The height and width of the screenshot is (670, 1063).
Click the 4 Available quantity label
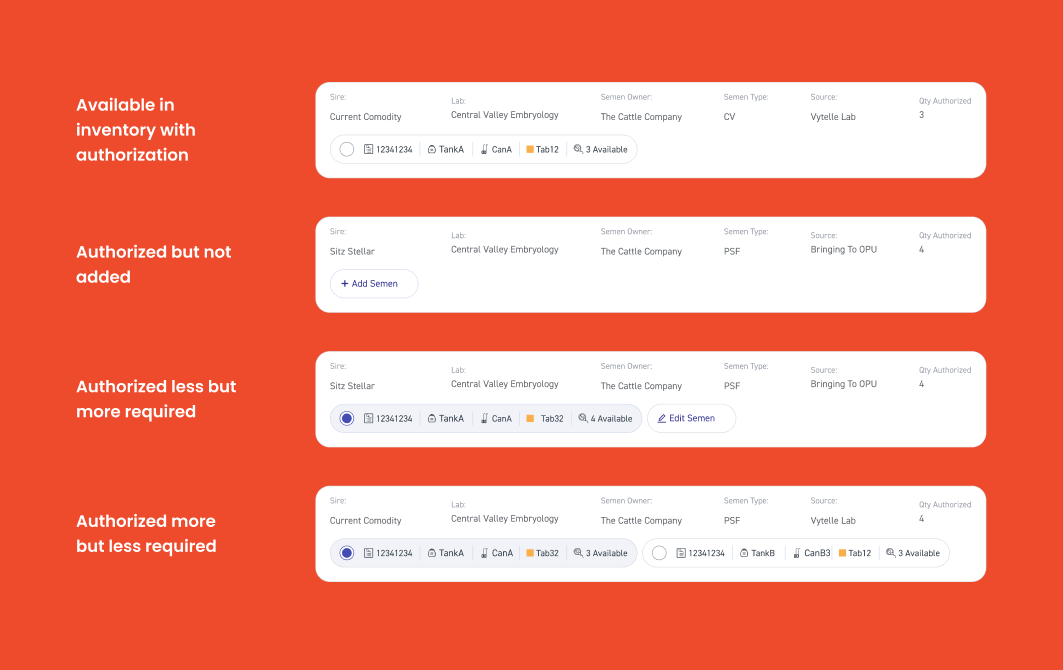pos(611,419)
